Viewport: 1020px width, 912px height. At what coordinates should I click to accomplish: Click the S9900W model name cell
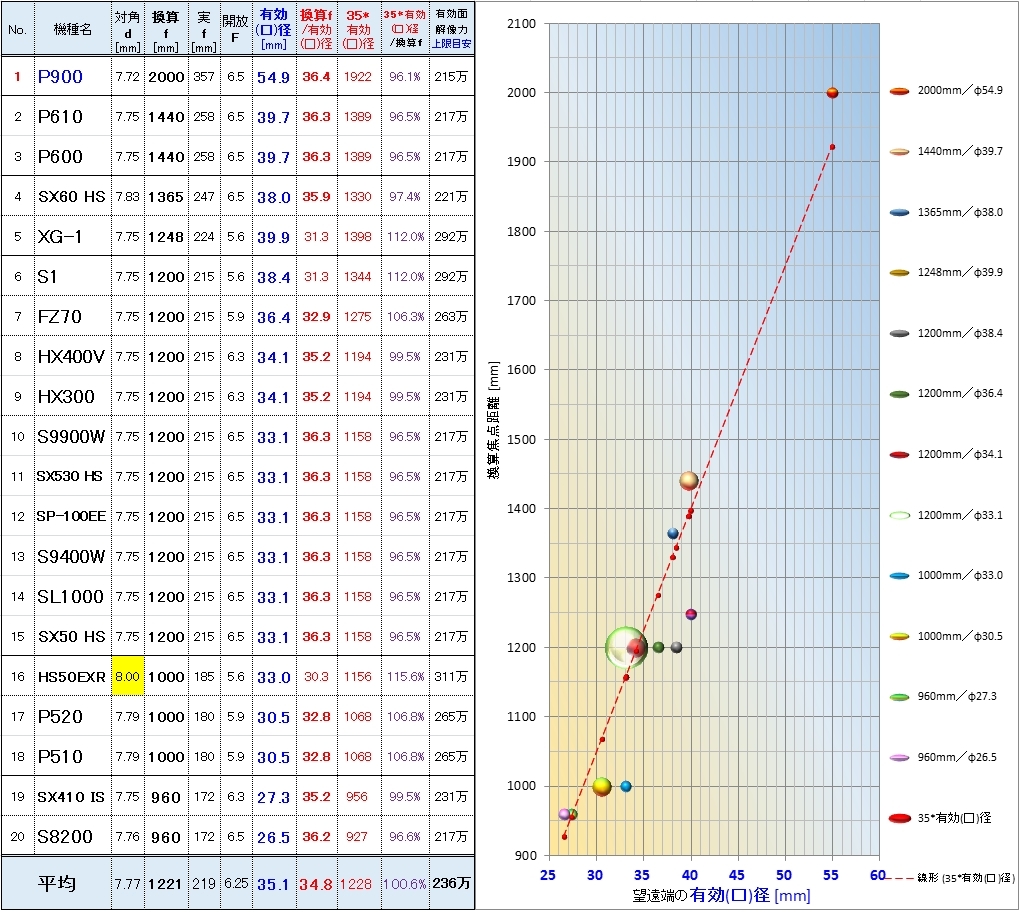click(x=72, y=436)
